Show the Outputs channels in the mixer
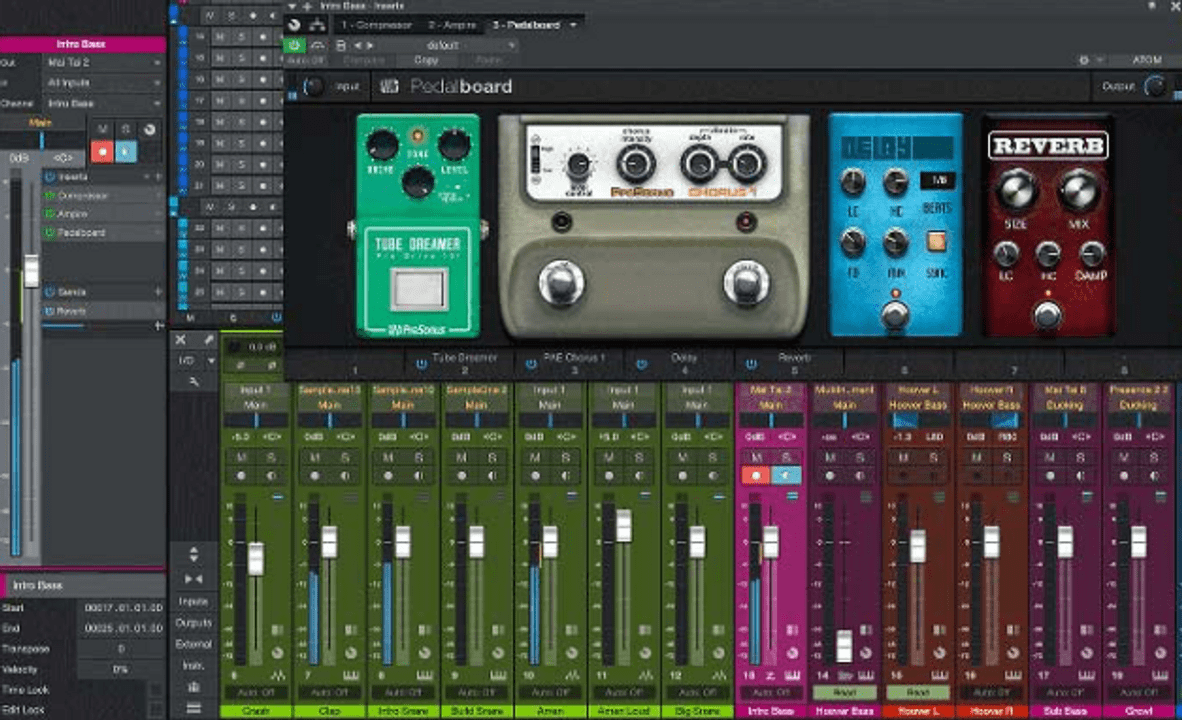Viewport: 1182px width, 720px height. tap(194, 623)
